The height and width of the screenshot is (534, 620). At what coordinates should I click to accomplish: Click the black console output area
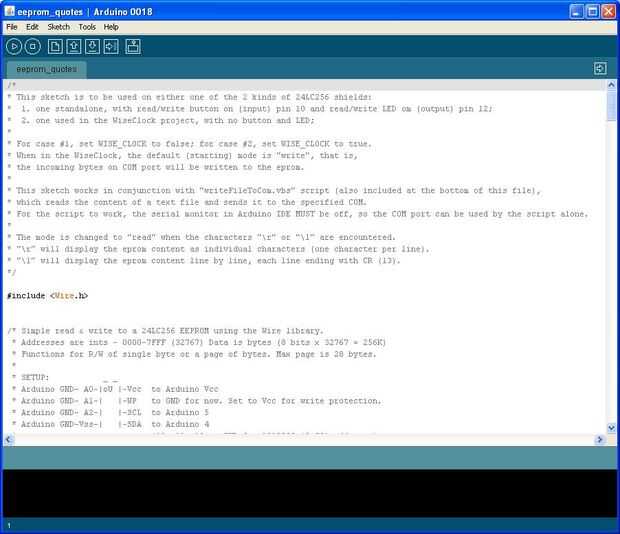pyautogui.click(x=310, y=493)
